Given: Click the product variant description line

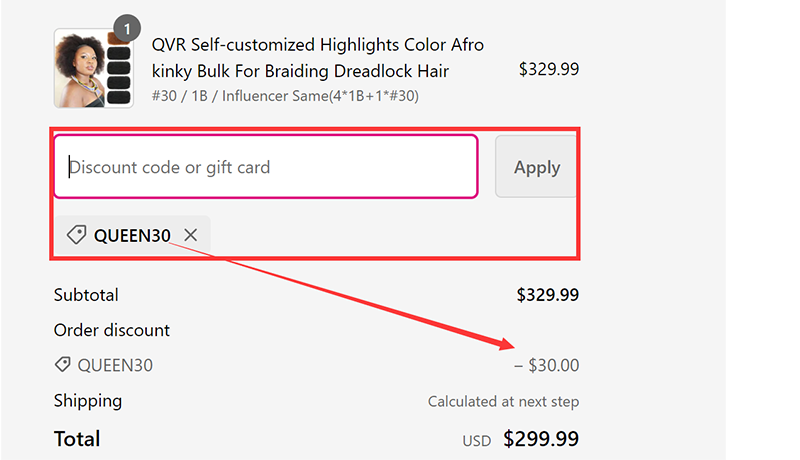Looking at the screenshot, I should pyautogui.click(x=285, y=96).
